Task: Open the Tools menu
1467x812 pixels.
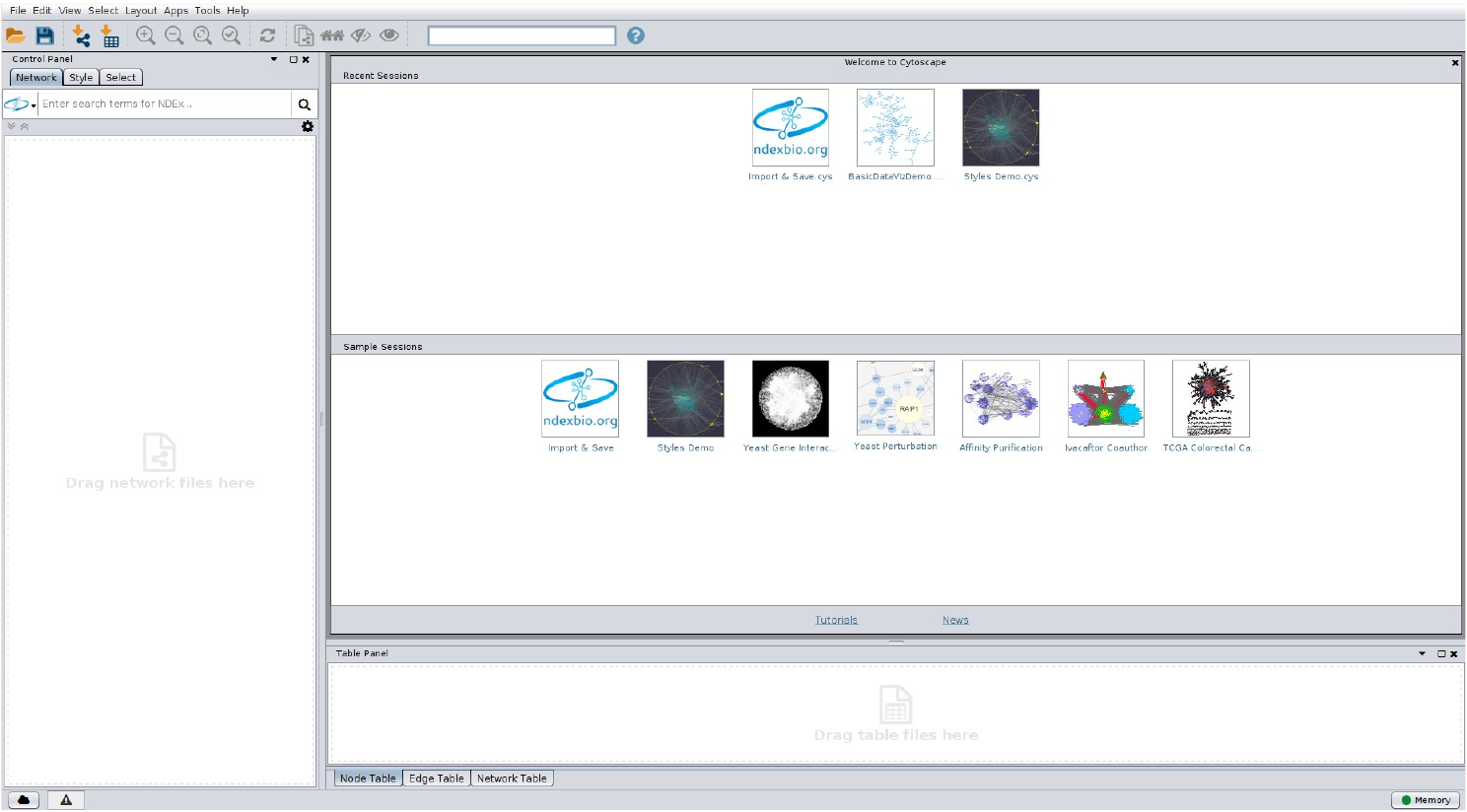Action: coord(207,10)
